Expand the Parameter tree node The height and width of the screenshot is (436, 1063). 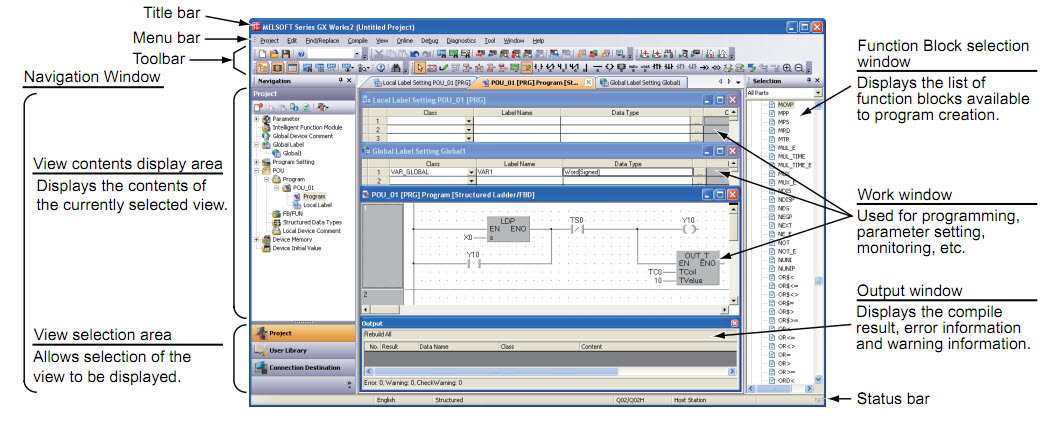point(256,119)
